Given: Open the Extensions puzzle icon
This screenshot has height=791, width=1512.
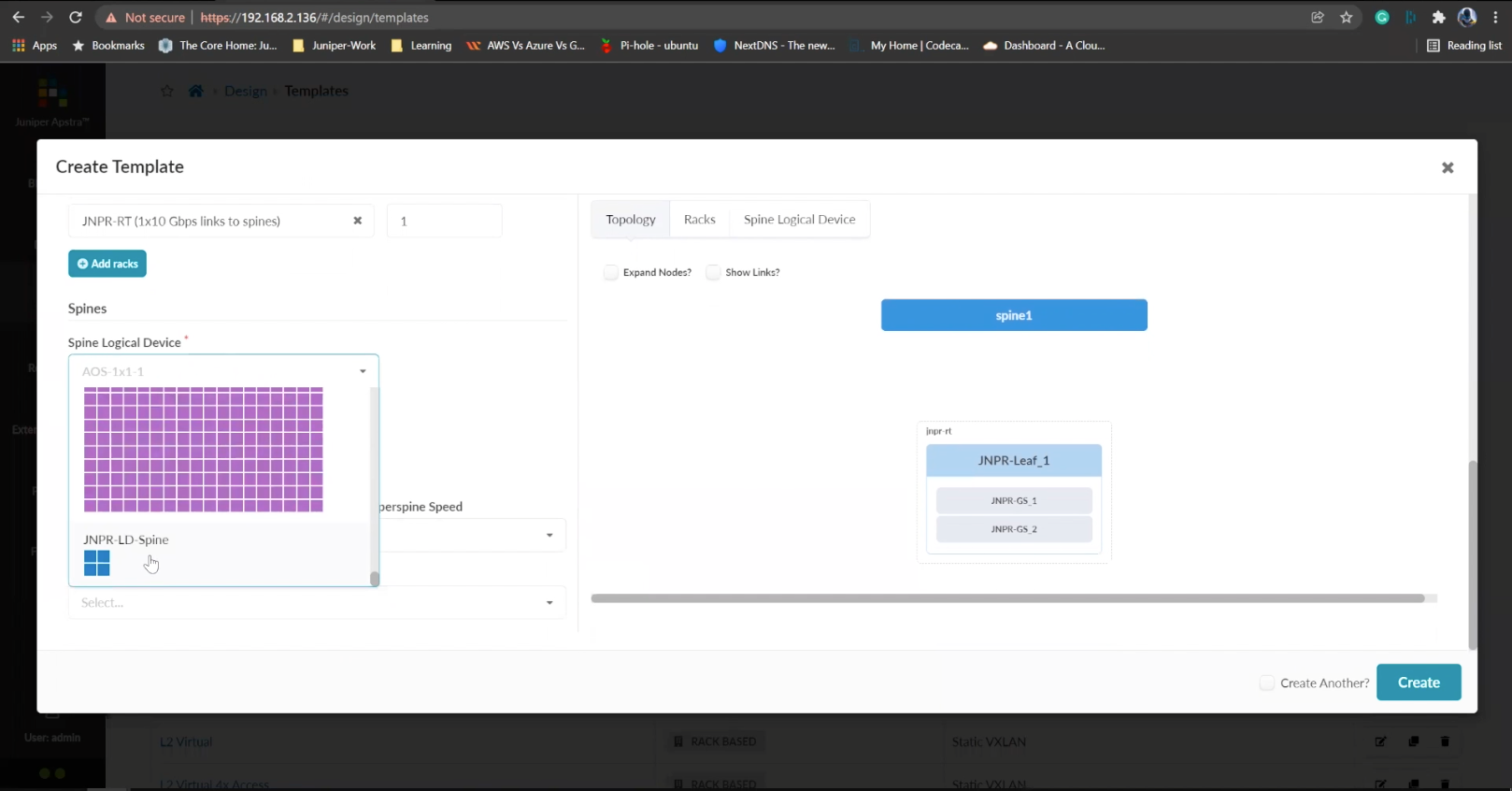Looking at the screenshot, I should pos(1438,17).
